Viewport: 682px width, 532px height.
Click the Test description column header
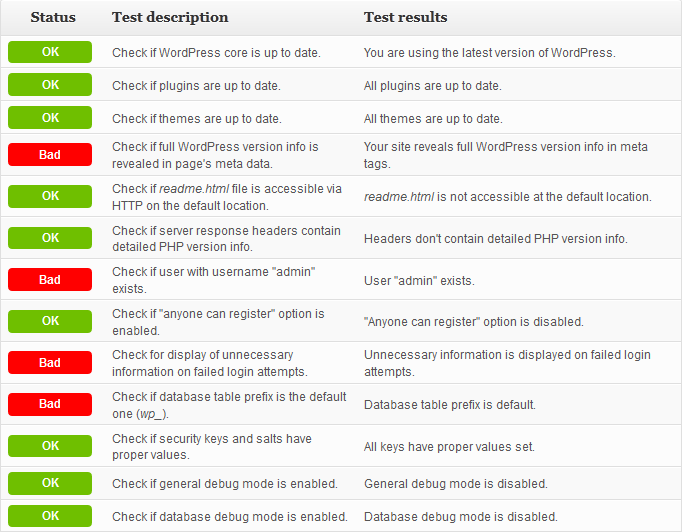click(x=170, y=17)
